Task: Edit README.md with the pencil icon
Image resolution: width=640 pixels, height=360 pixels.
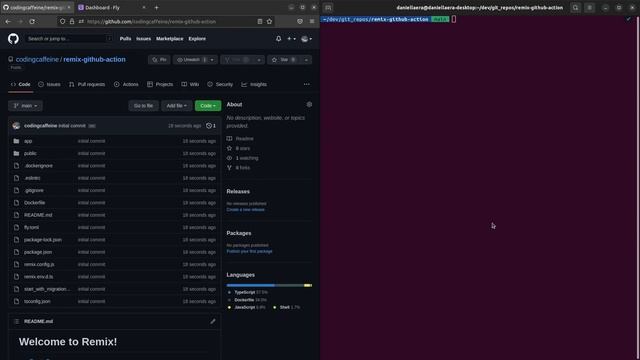Action: click(213, 321)
